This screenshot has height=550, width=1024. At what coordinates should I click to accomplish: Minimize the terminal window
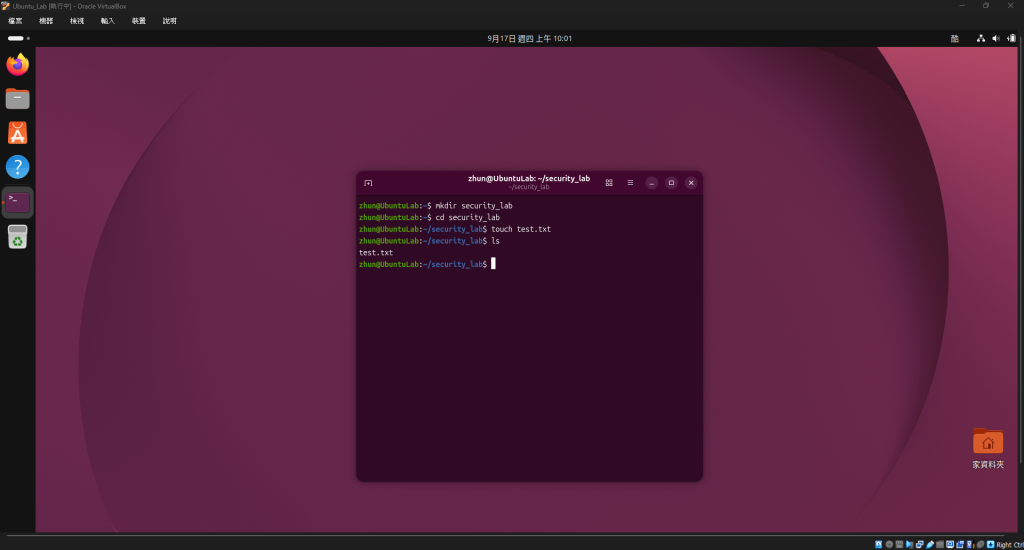click(651, 183)
